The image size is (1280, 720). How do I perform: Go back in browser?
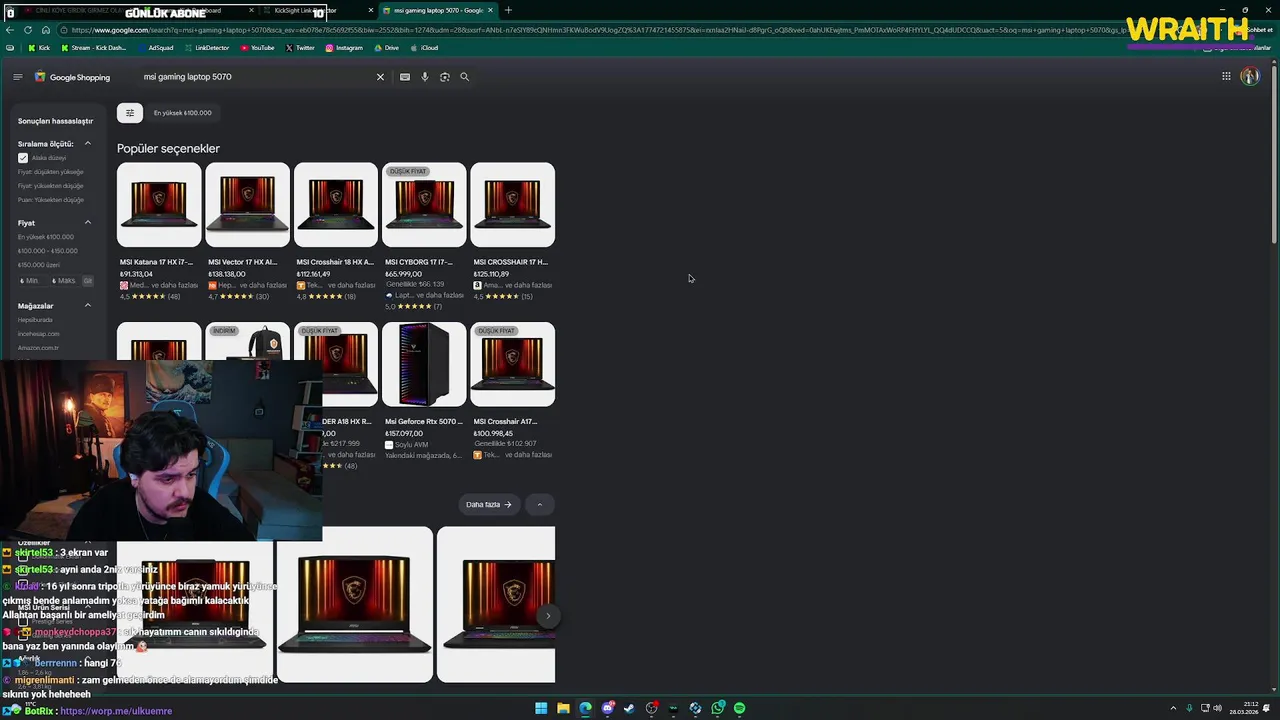pyautogui.click(x=10, y=30)
